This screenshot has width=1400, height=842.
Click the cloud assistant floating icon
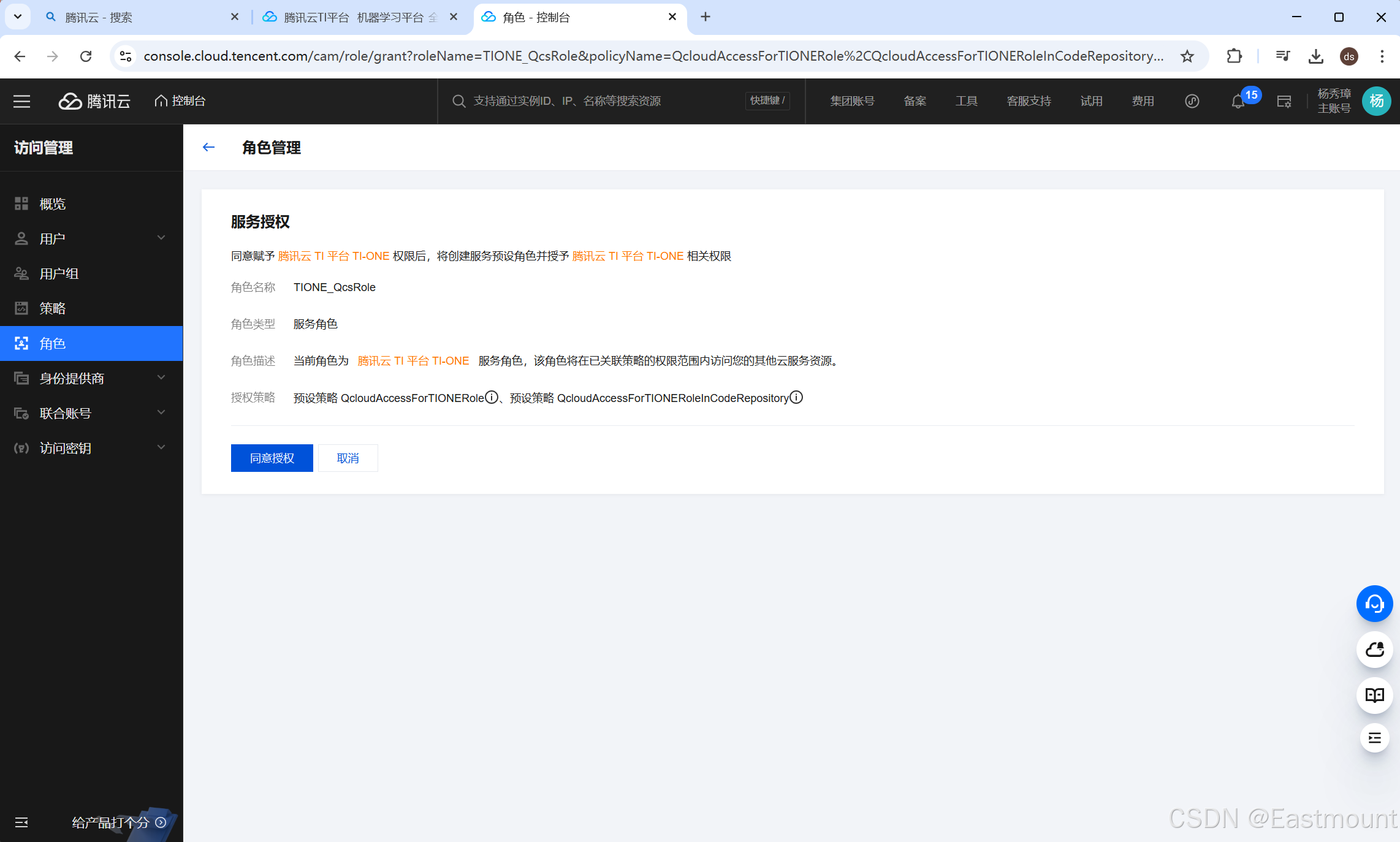tap(1374, 650)
